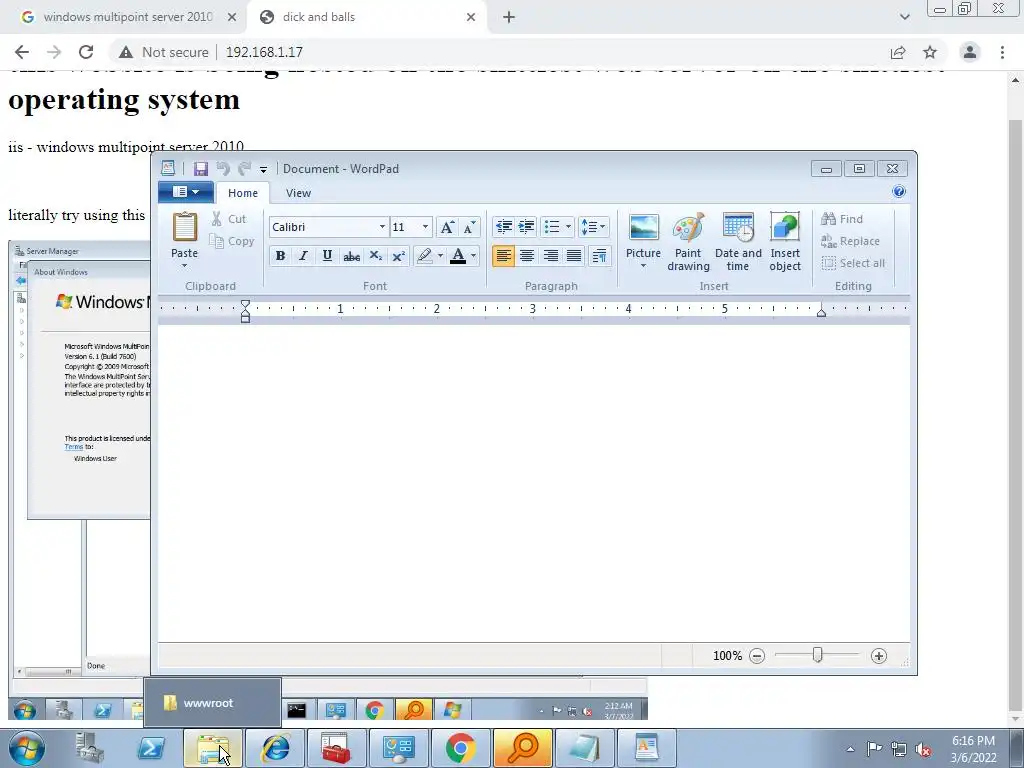Open the Windows Start menu orb
This screenshot has width=1024, height=768.
coord(27,748)
